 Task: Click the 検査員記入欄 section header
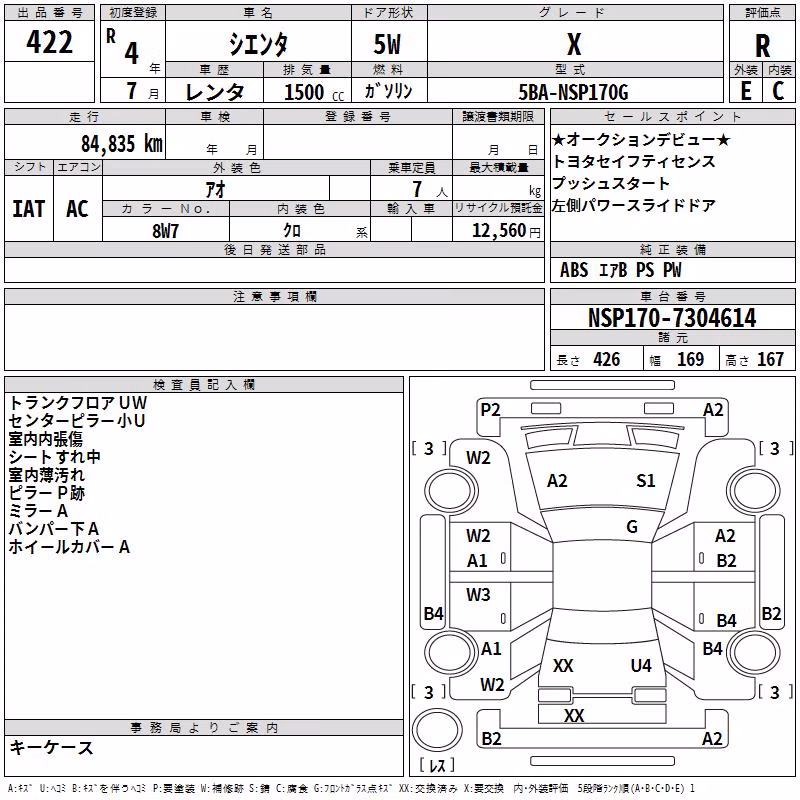[204, 385]
